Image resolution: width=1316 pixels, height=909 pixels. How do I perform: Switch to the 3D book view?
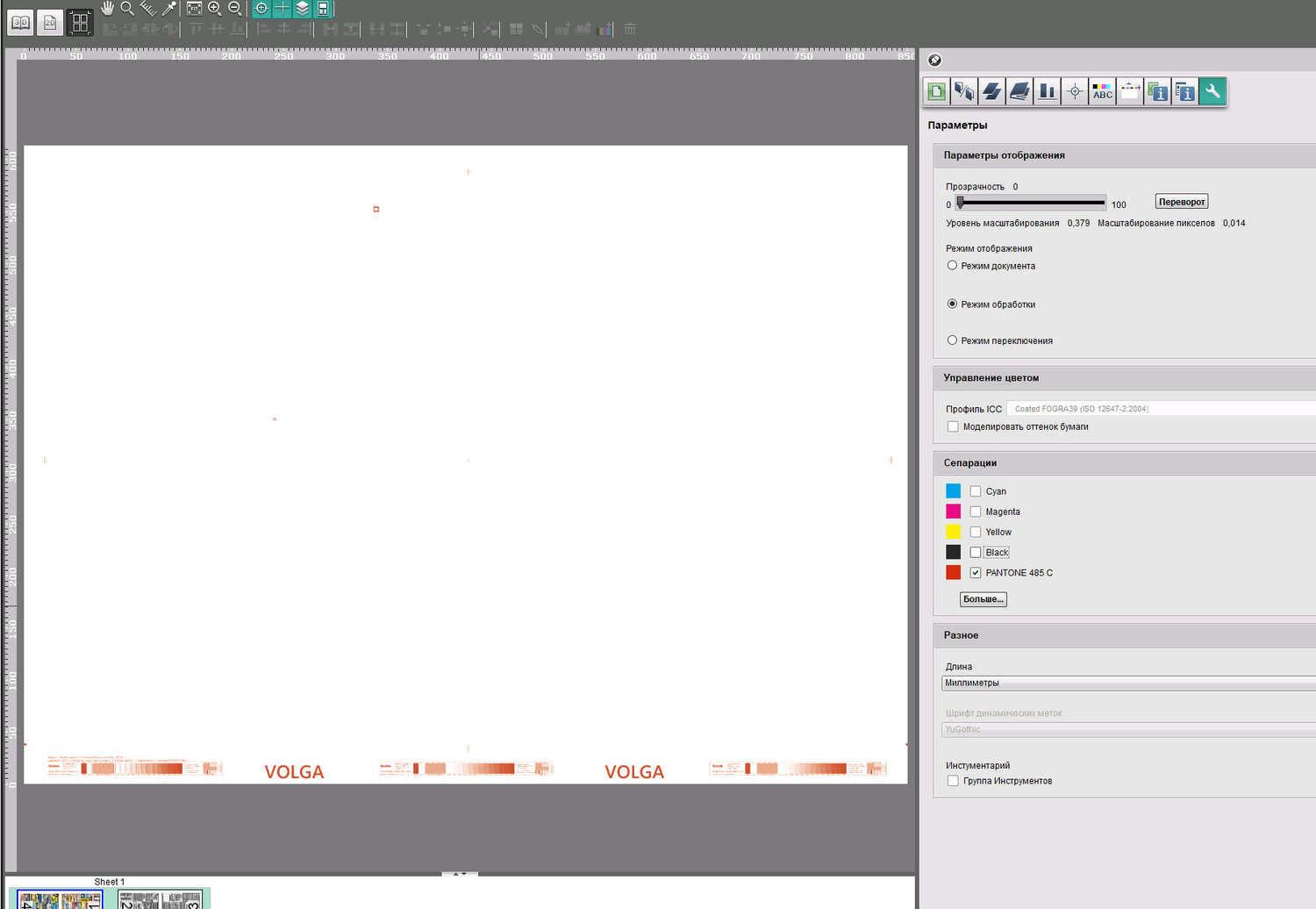[x=20, y=23]
